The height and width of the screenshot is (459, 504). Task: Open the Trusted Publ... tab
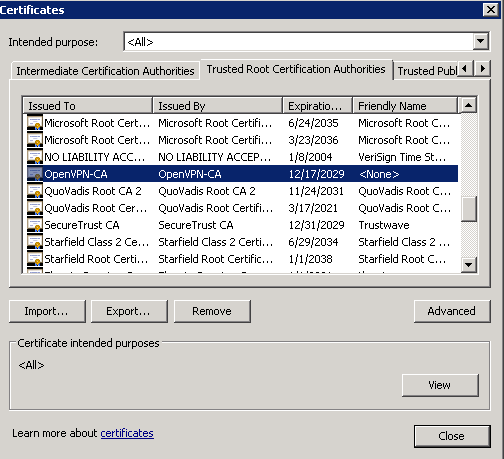point(426,71)
